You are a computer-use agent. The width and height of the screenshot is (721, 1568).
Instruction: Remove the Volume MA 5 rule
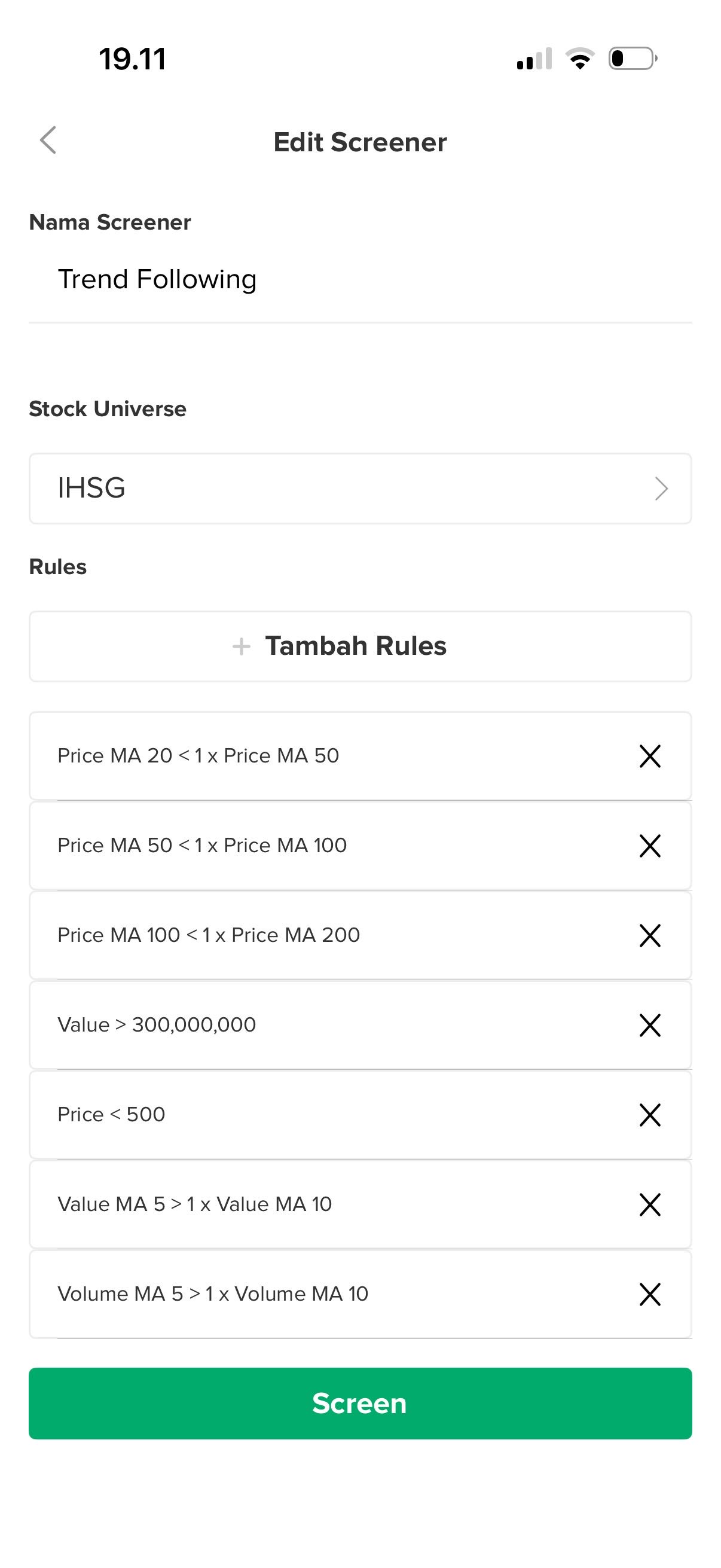[650, 1294]
